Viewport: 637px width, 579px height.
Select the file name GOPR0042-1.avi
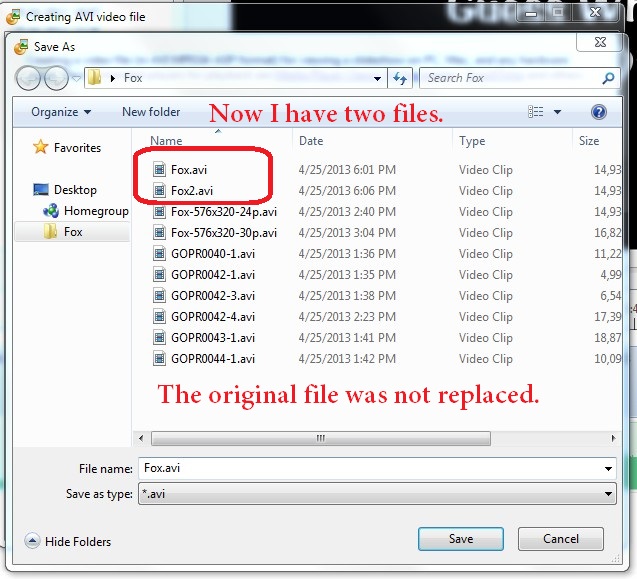coord(213,275)
